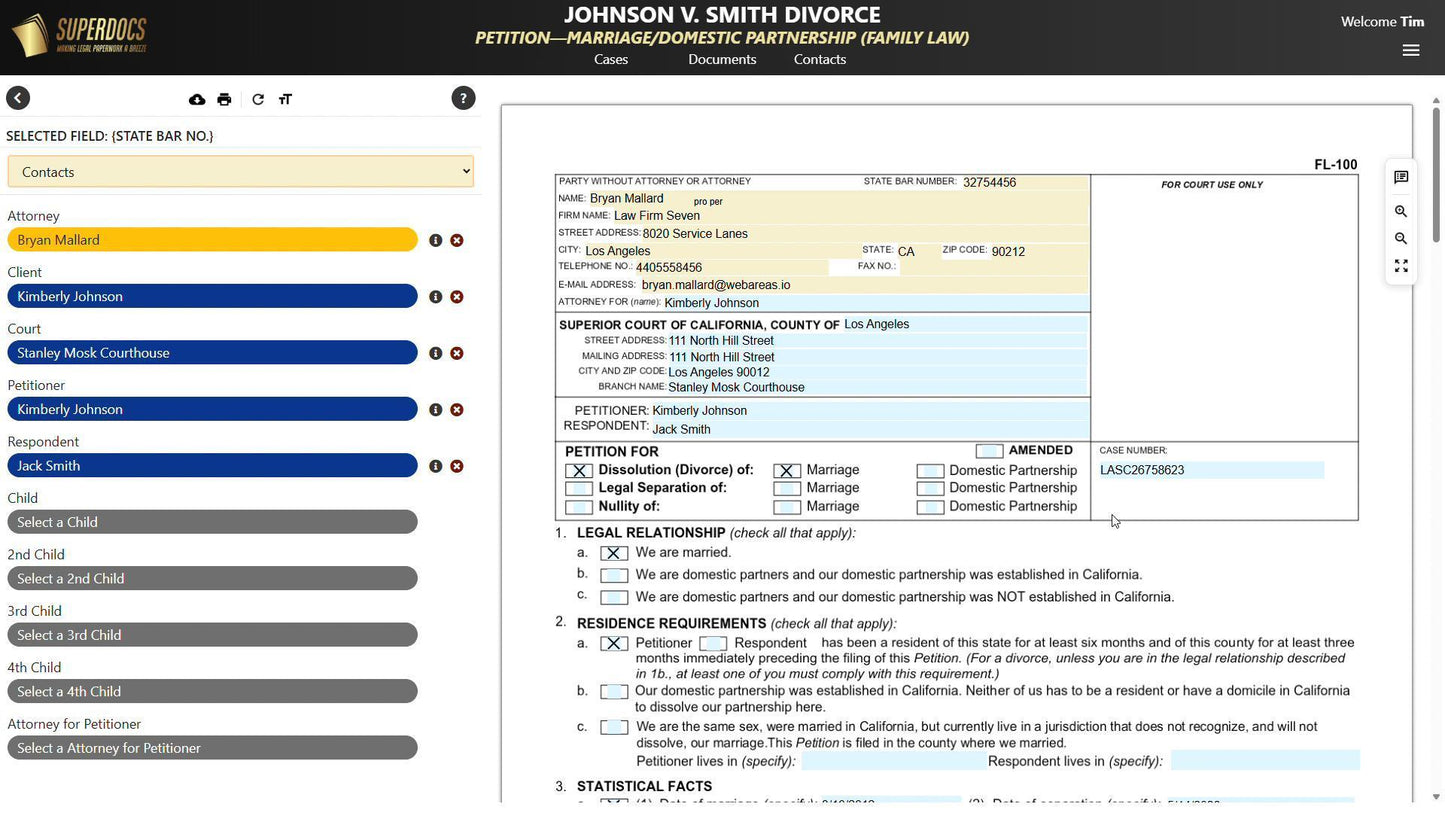
Task: Select a 4th Child pill
Action: (x=212, y=692)
